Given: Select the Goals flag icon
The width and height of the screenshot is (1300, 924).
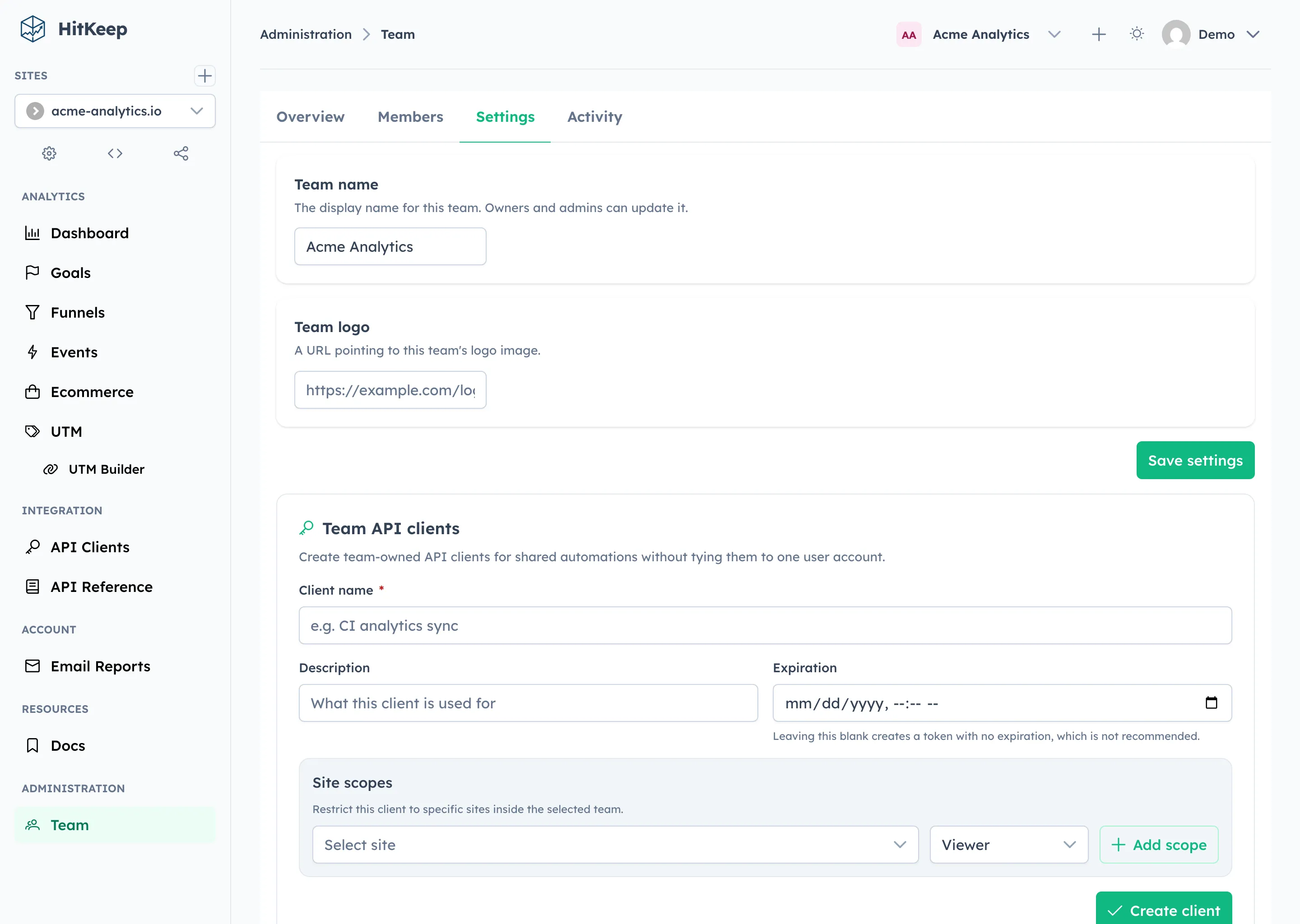Looking at the screenshot, I should pos(32,273).
